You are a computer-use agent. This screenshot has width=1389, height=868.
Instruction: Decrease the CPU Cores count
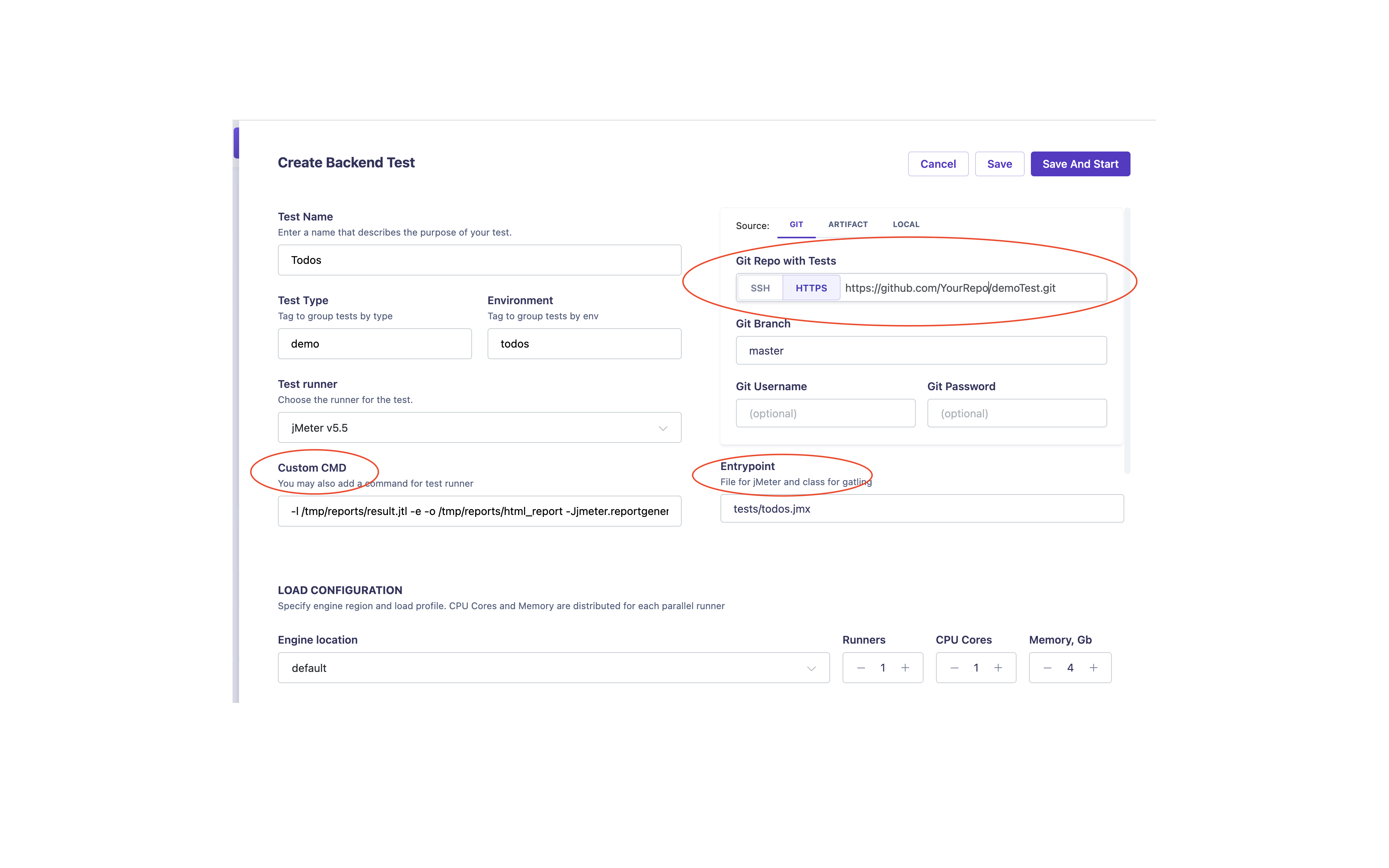954,668
